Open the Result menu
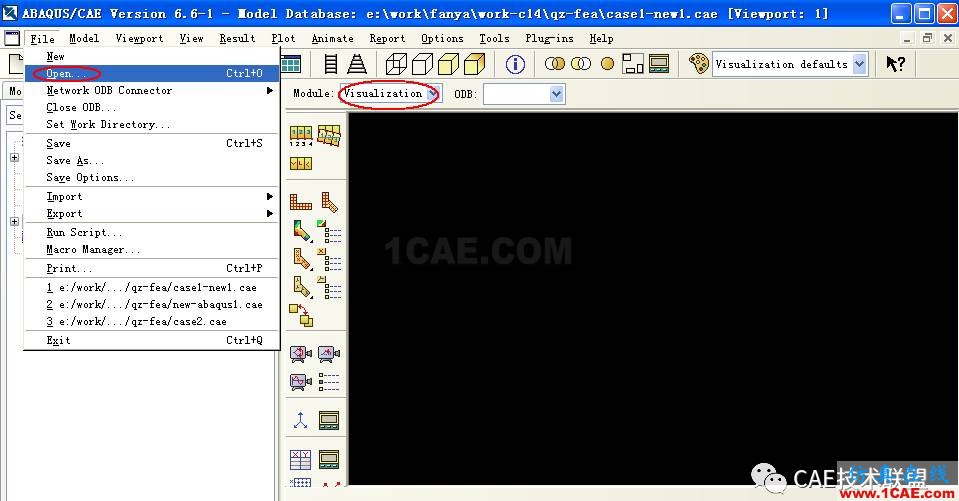Screen dimensions: 959x501 coord(237,39)
